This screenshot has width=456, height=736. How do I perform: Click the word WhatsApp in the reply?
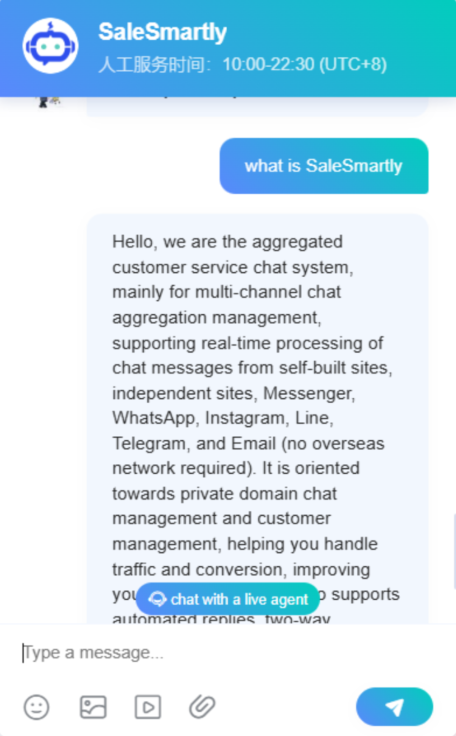click(154, 418)
